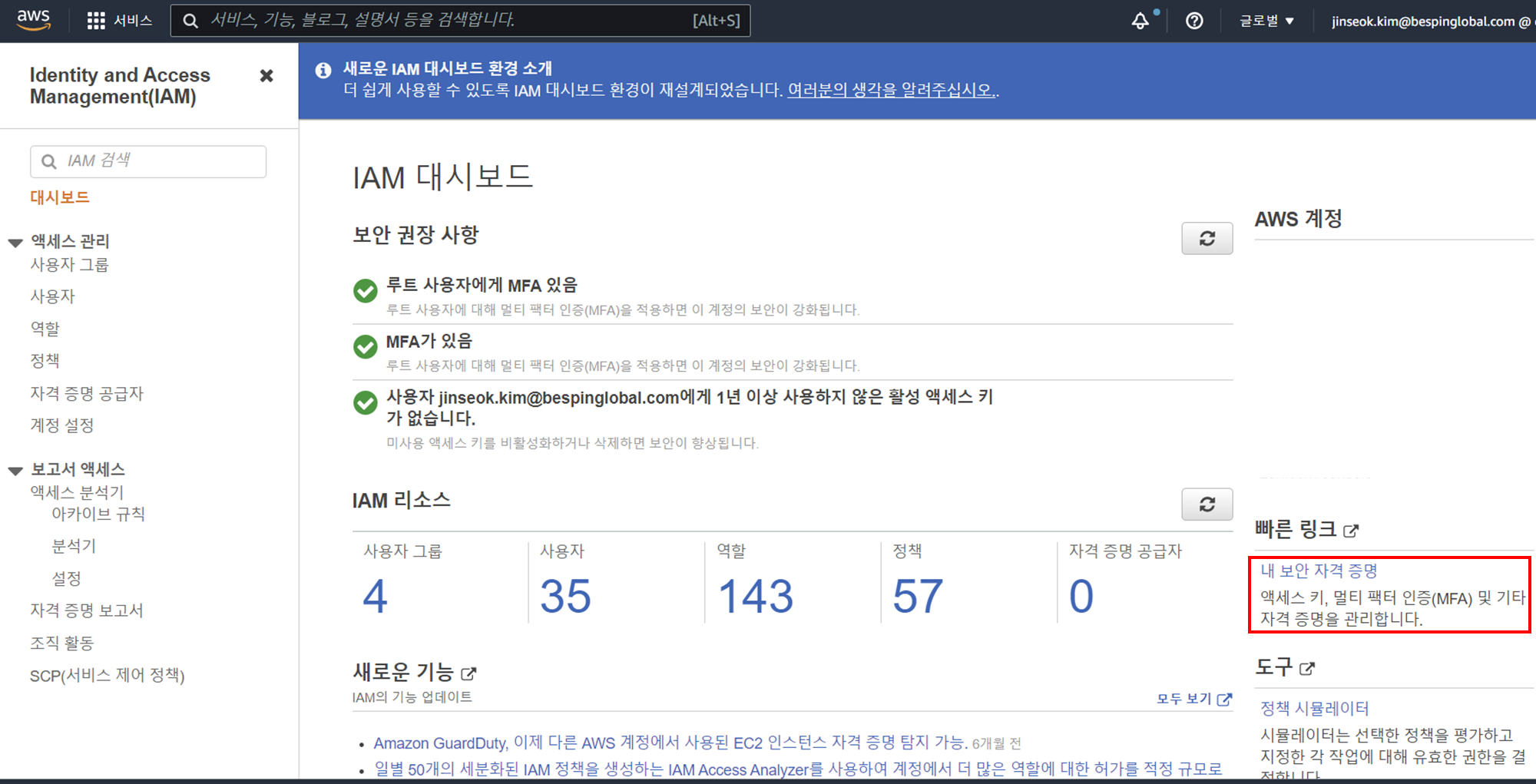
Task: Click the 서비스 label in top bar
Action: coord(133,21)
